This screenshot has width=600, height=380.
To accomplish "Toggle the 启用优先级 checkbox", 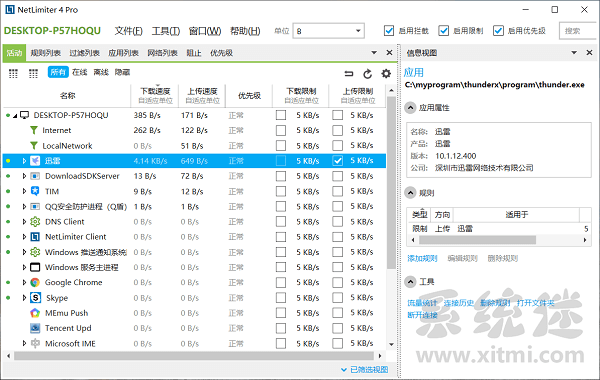I will click(498, 31).
